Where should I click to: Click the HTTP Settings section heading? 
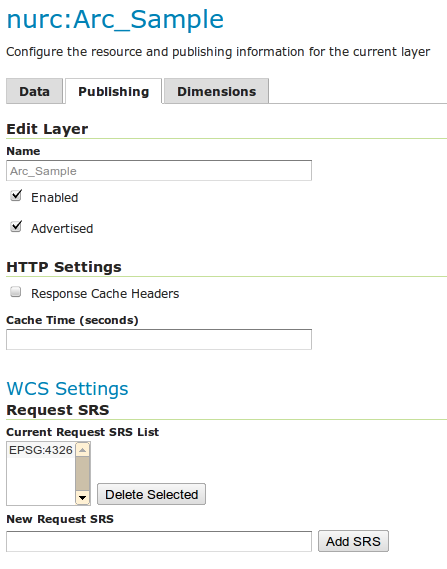[x=64, y=267]
